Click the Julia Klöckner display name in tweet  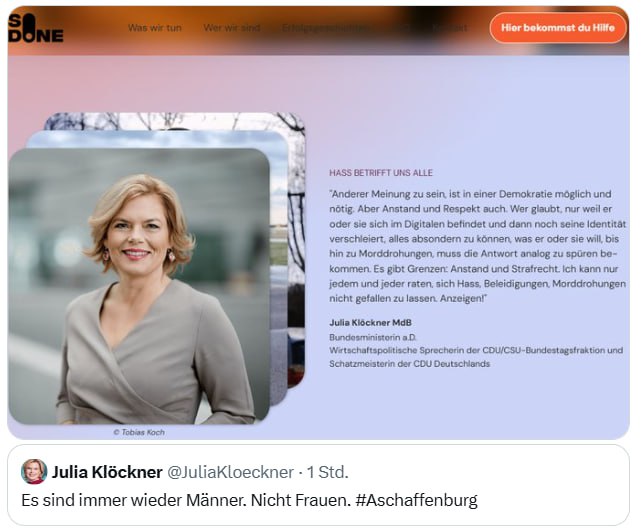click(x=107, y=472)
